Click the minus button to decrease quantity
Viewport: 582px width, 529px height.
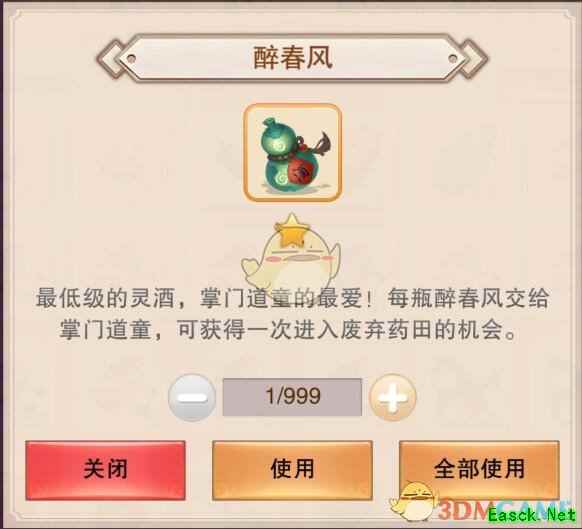tap(192, 397)
